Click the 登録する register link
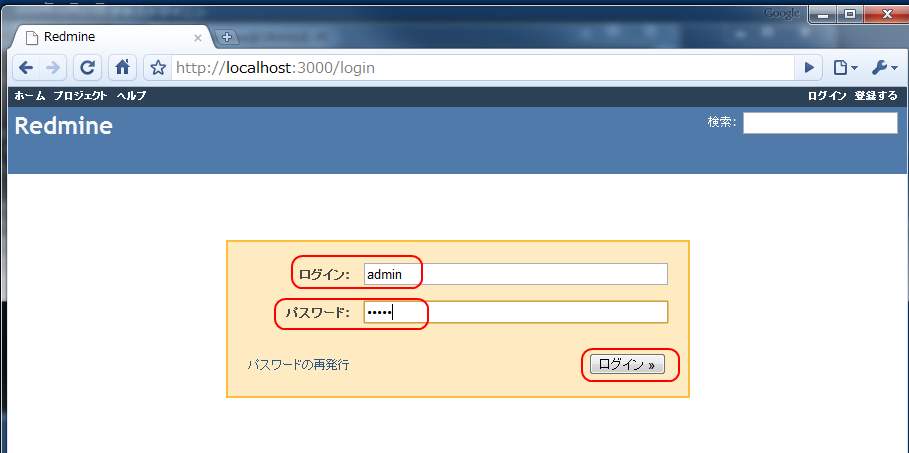 (876, 96)
